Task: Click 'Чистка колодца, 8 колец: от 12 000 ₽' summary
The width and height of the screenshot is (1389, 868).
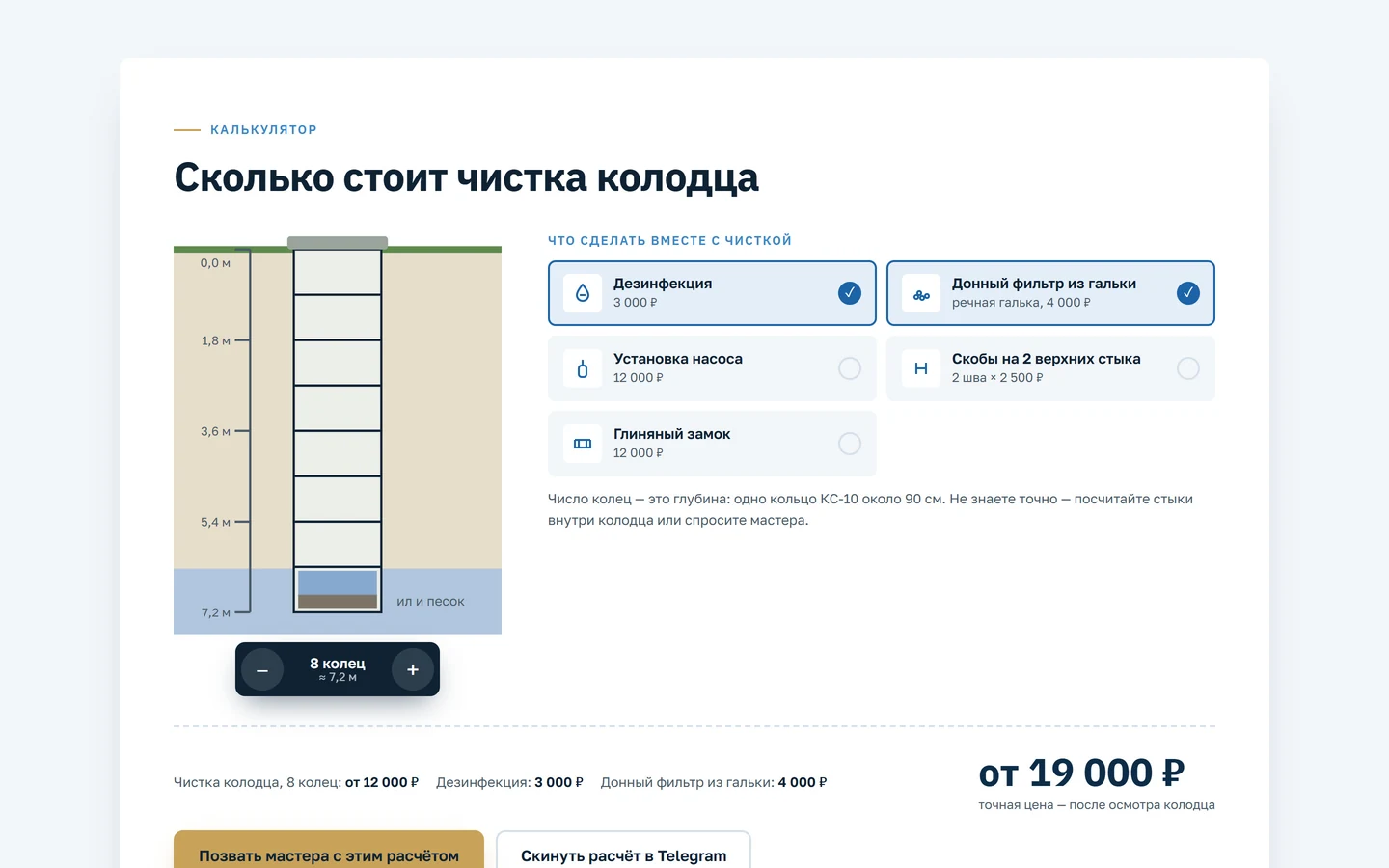Action: pos(296,782)
